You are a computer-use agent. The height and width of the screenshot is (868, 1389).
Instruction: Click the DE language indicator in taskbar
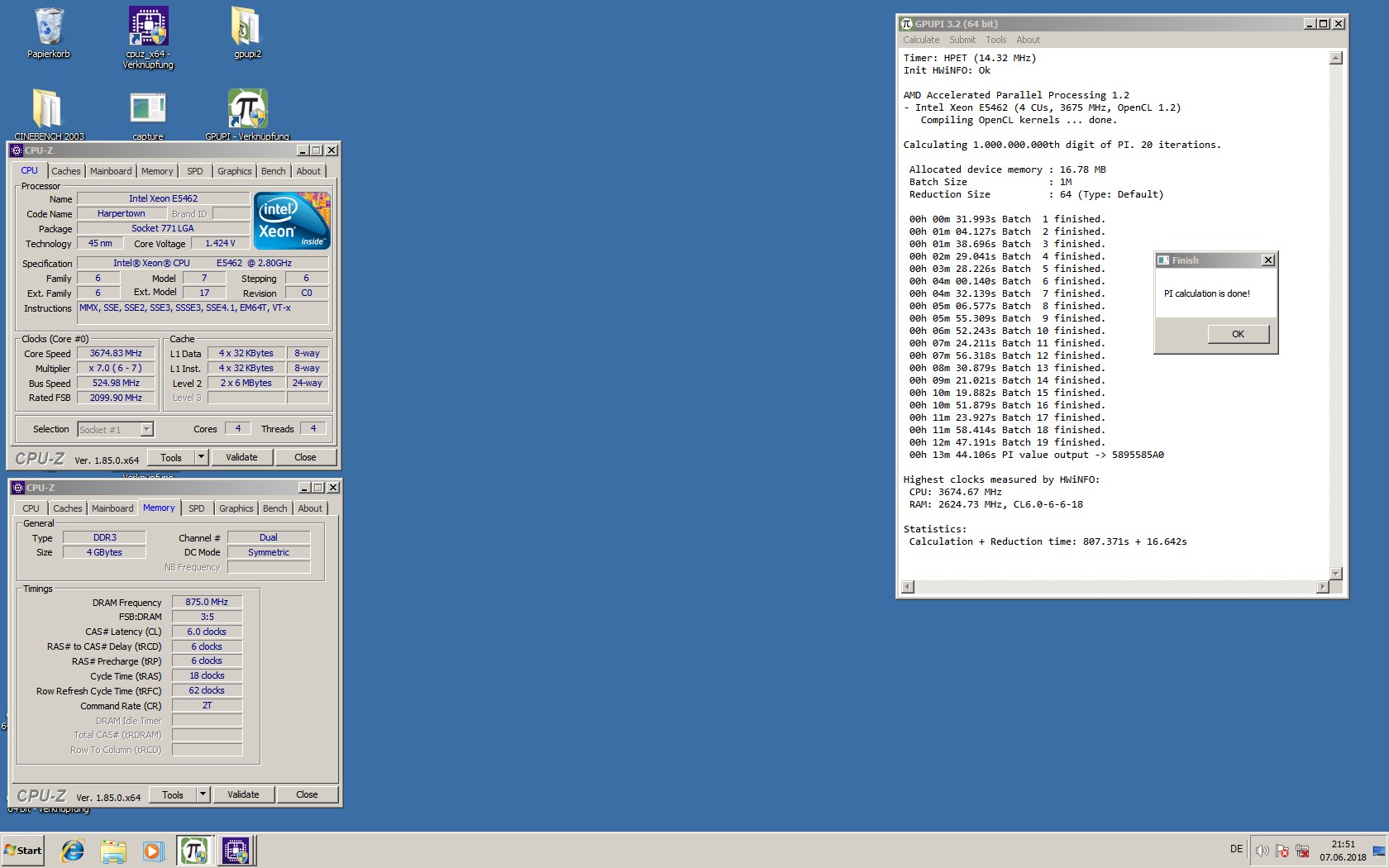[x=1236, y=849]
